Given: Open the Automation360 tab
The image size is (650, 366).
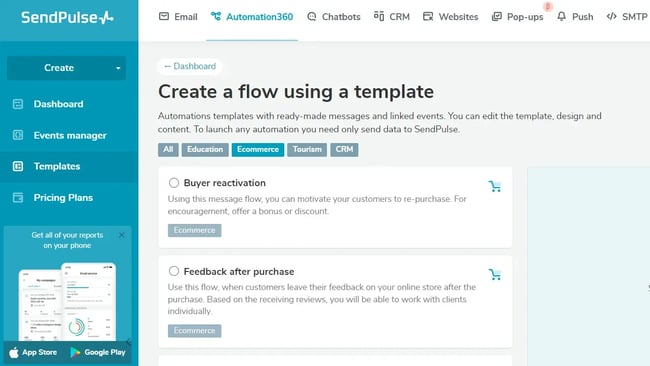Looking at the screenshot, I should [252, 17].
